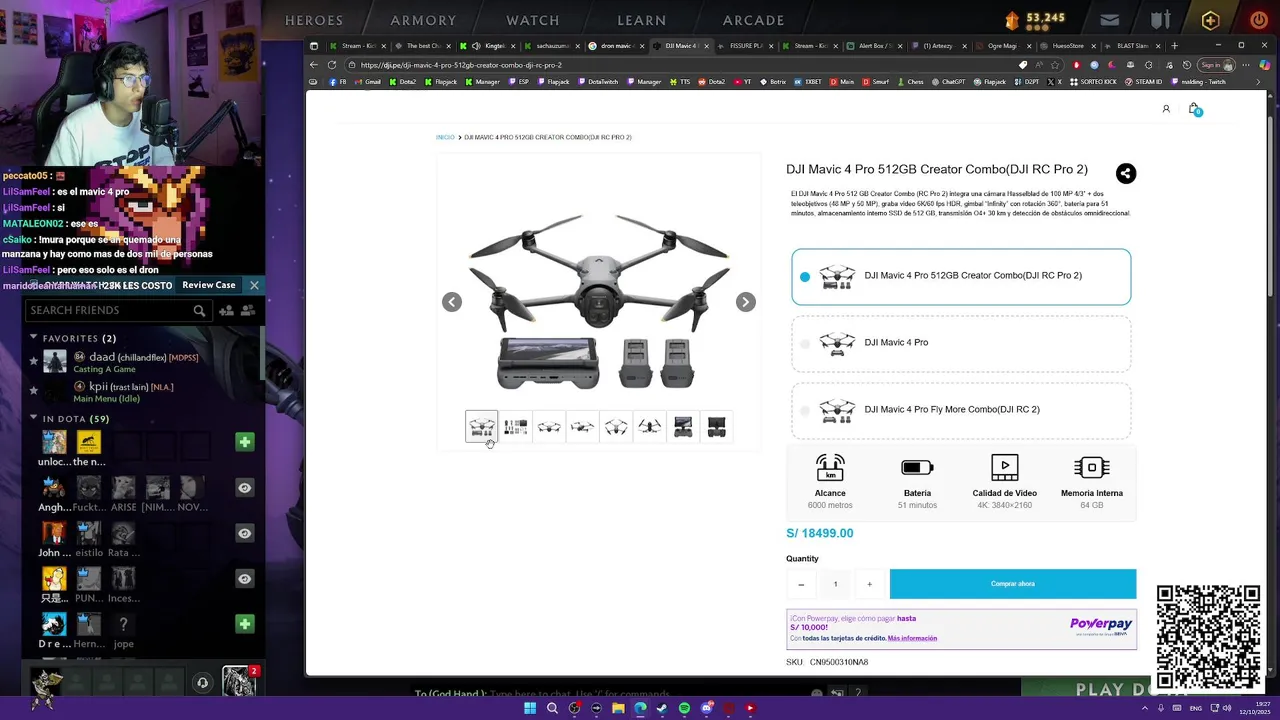
Task: Open Más información Powerpay link
Action: (x=912, y=638)
